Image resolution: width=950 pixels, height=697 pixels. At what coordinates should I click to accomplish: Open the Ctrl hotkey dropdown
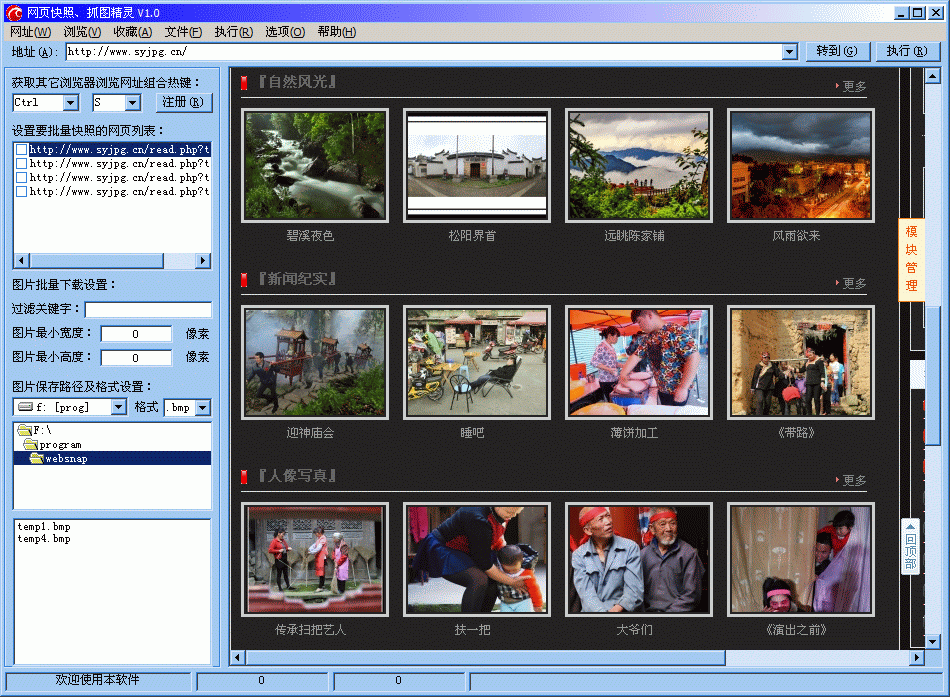68,102
